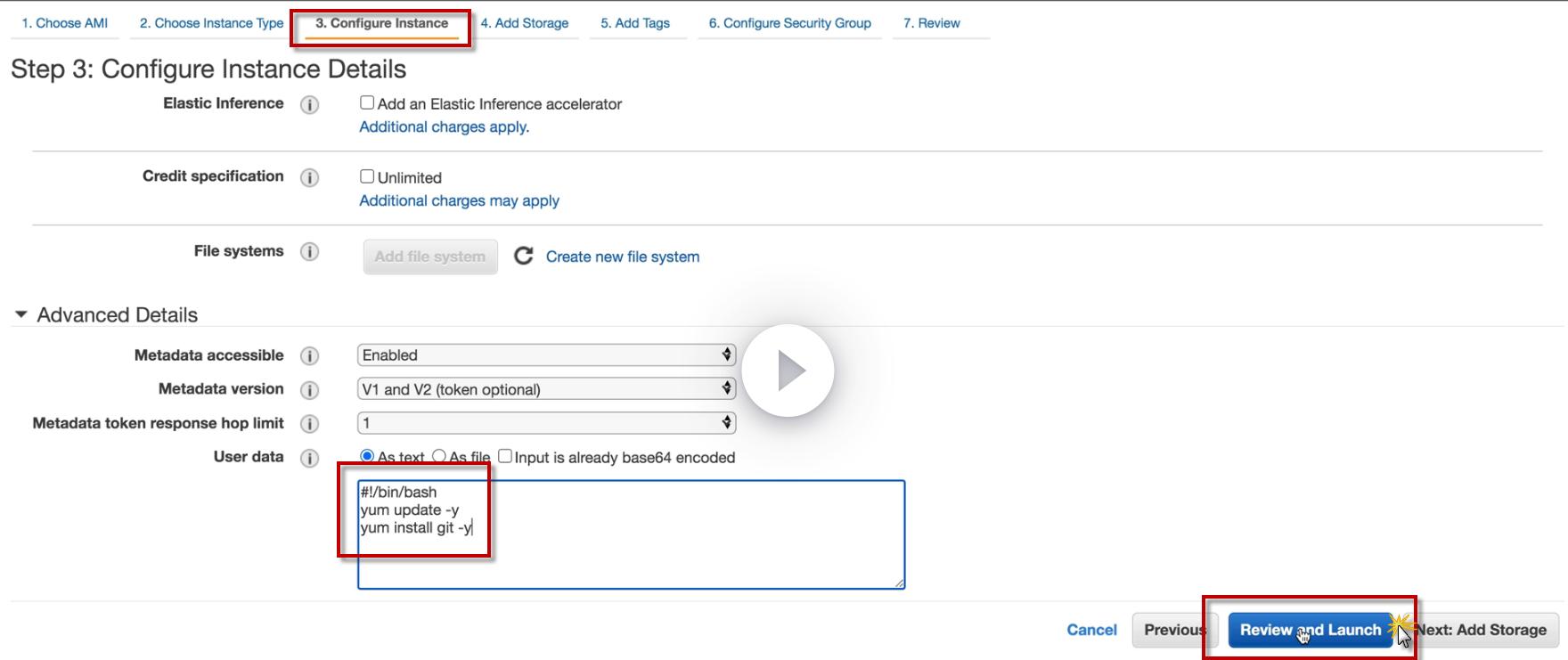Click info icon for Metadata version
The height and width of the screenshot is (660, 1568).
[309, 389]
